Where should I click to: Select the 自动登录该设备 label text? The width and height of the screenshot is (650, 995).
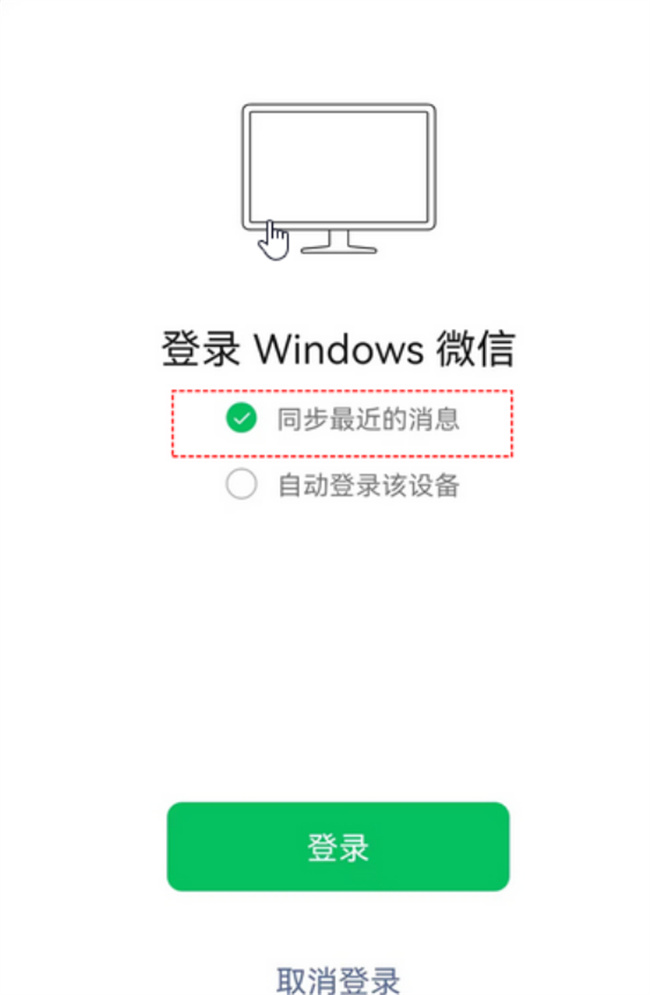coord(369,485)
